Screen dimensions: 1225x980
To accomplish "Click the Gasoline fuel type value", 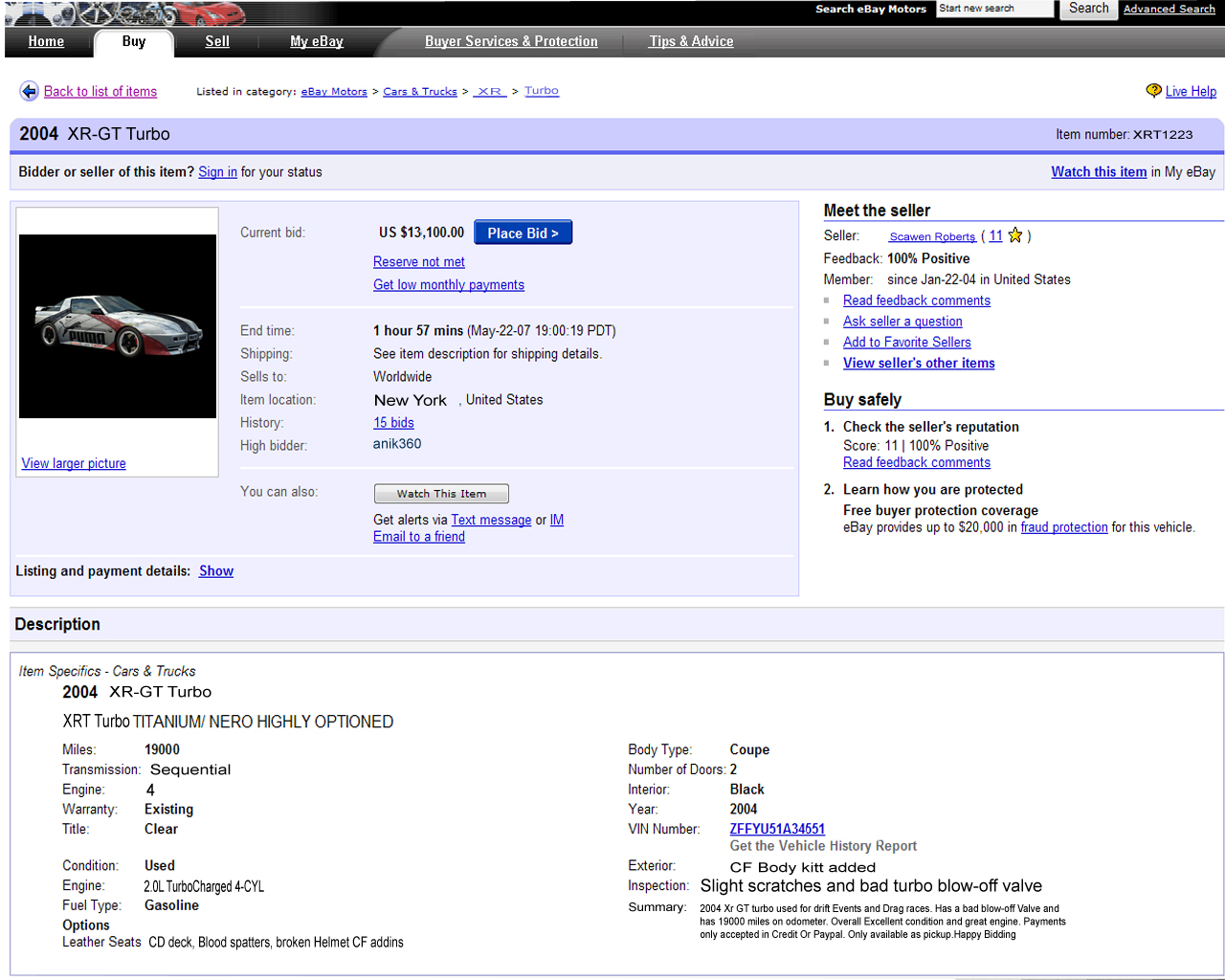I will pyautogui.click(x=171, y=905).
